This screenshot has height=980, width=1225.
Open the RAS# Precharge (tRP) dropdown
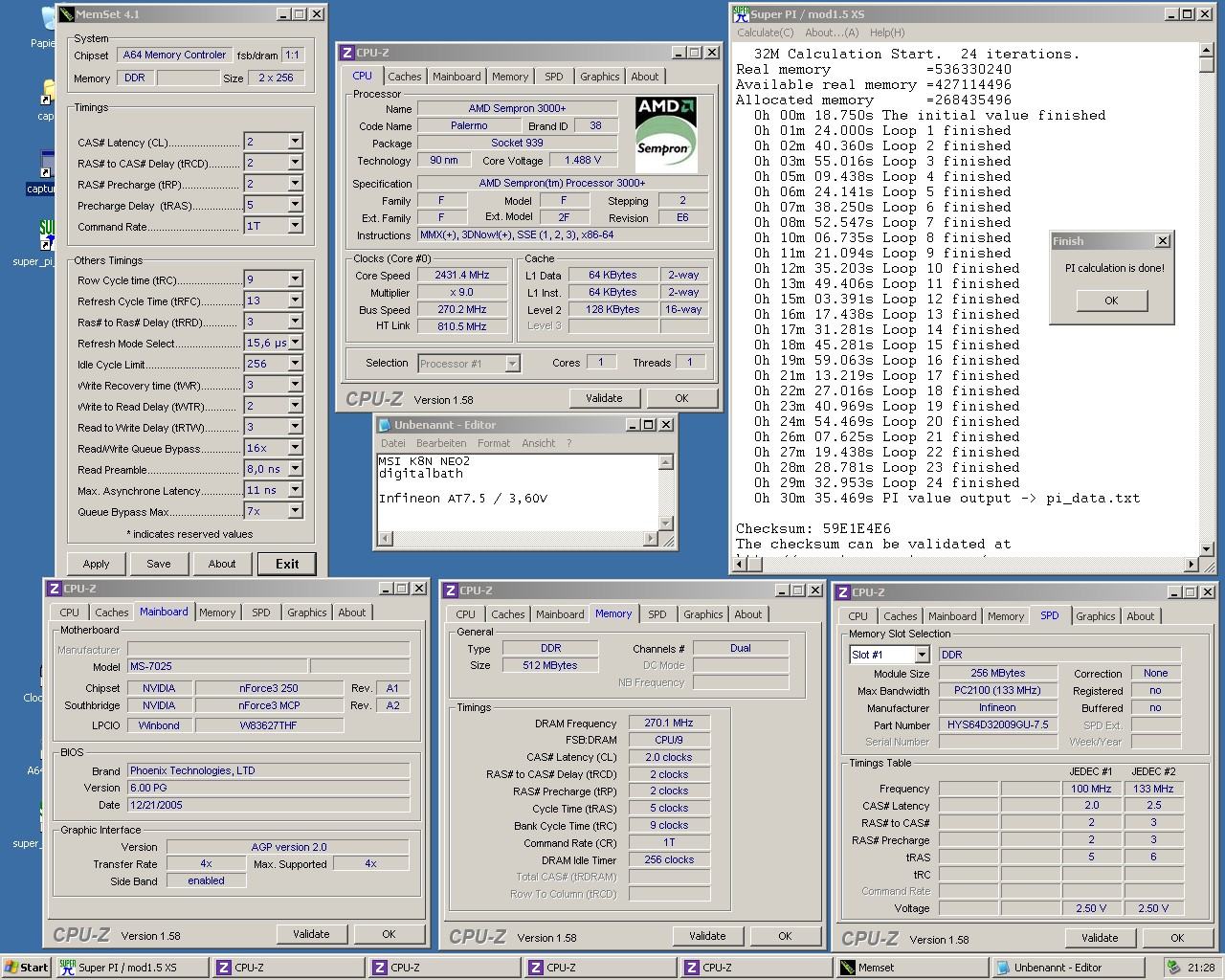pyautogui.click(x=295, y=184)
